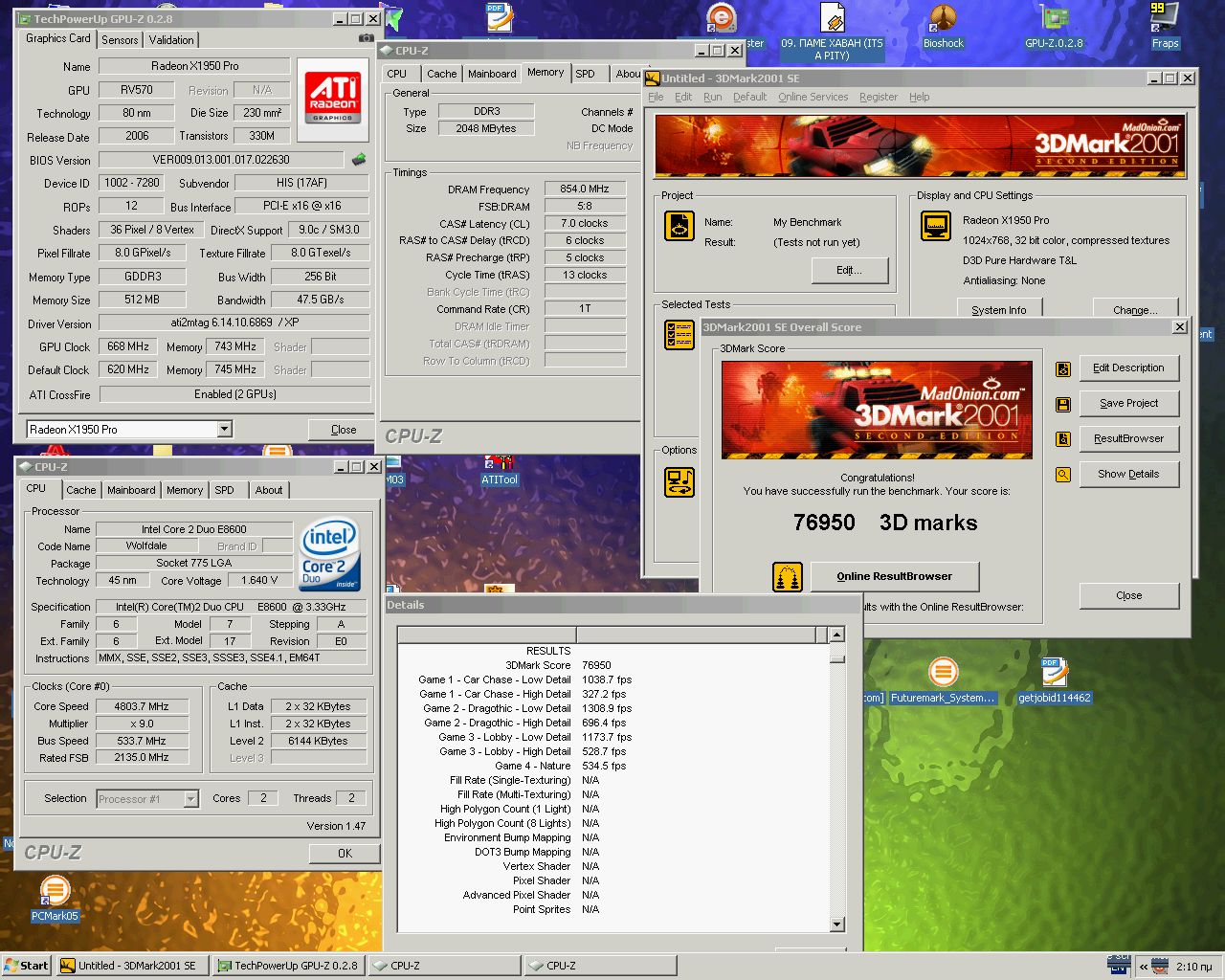Open the Memory tab in lower CPU-Z window
Screen dimensions: 1225x980
(x=185, y=490)
